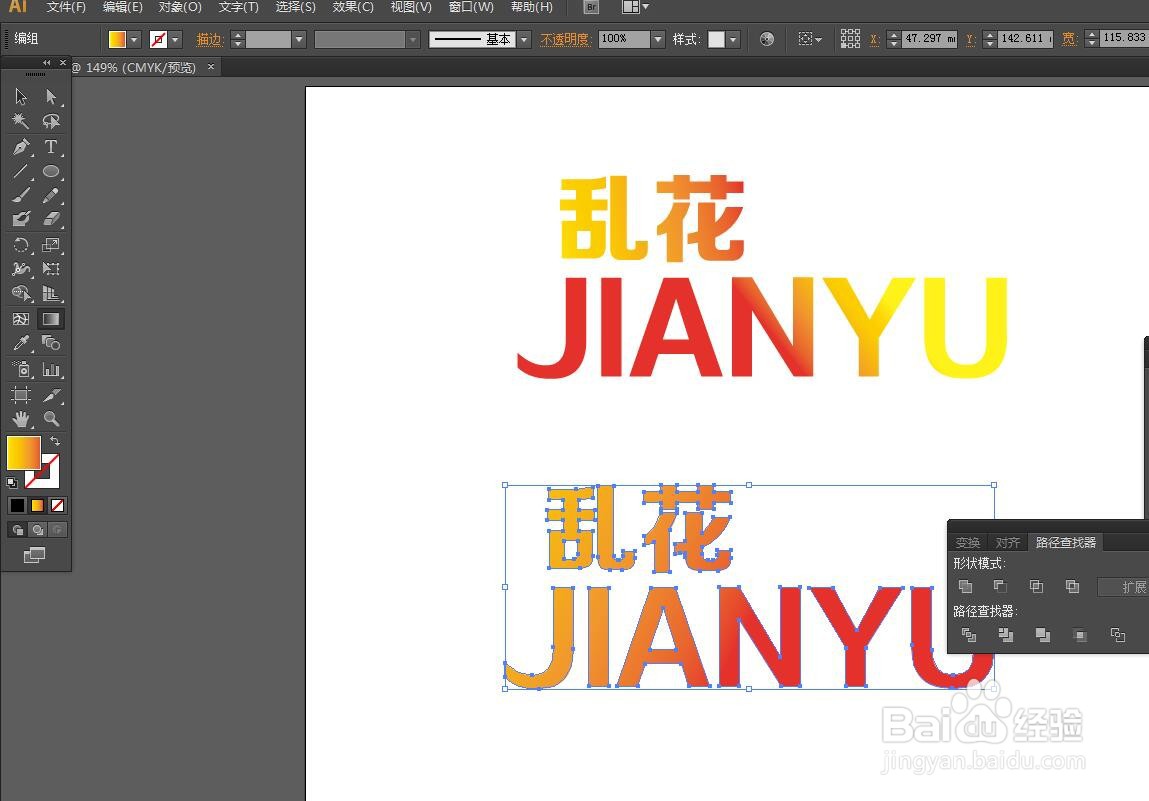Select the Type tool

click(52, 147)
